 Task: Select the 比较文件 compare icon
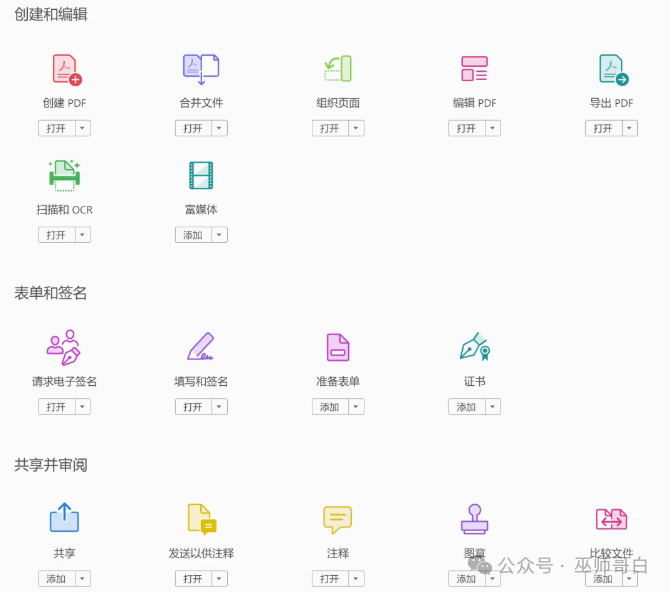(x=611, y=519)
